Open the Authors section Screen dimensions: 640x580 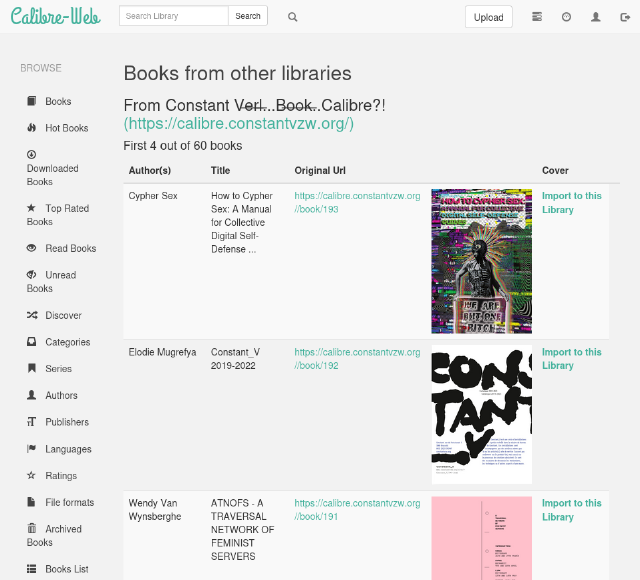(x=61, y=395)
